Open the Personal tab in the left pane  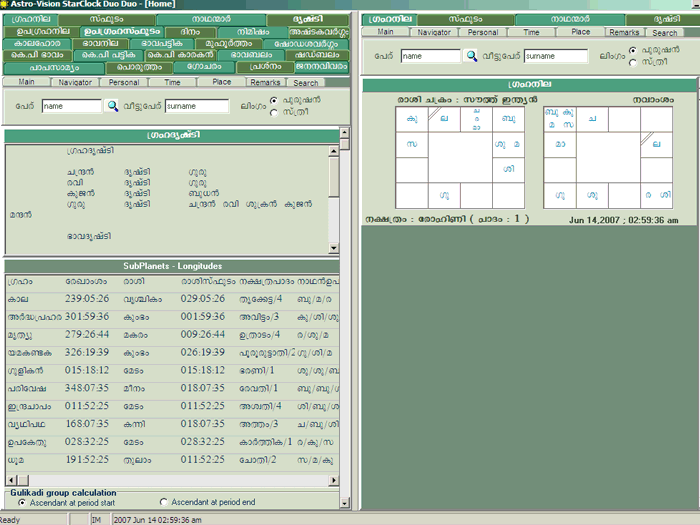124,83
